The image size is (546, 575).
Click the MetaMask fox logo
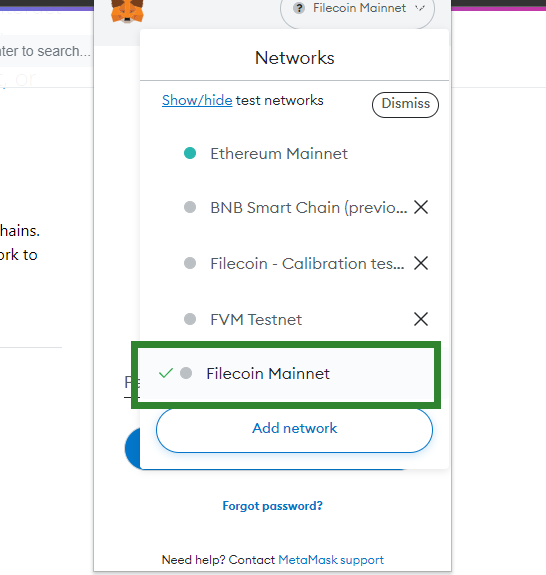pos(127,11)
